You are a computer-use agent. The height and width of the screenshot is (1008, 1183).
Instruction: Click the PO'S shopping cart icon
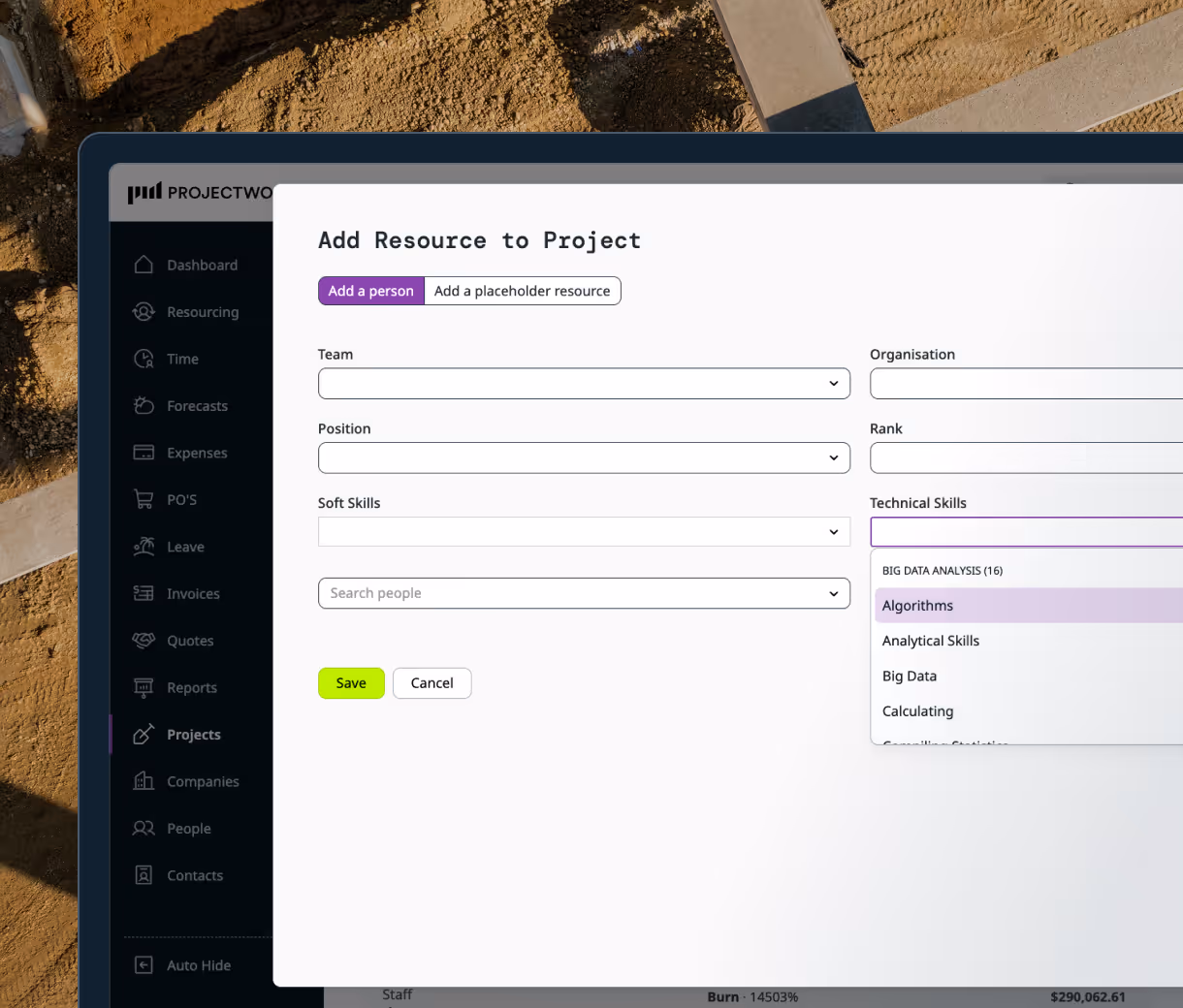pos(144,499)
